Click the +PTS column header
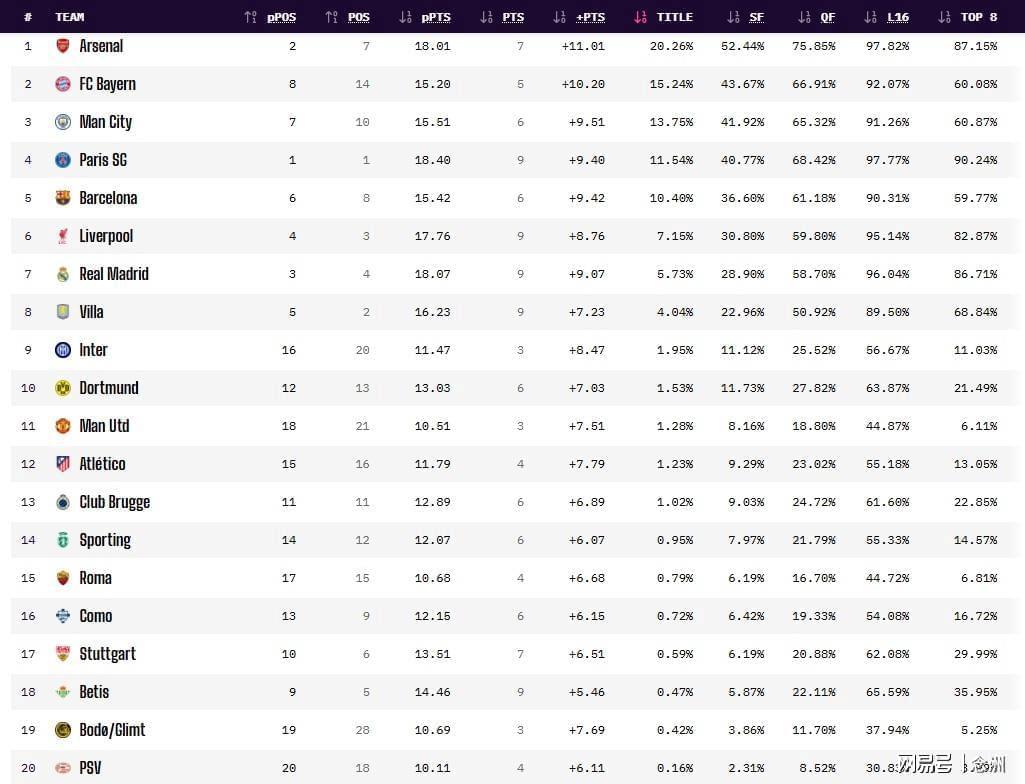The width and height of the screenshot is (1025, 784). pos(590,17)
